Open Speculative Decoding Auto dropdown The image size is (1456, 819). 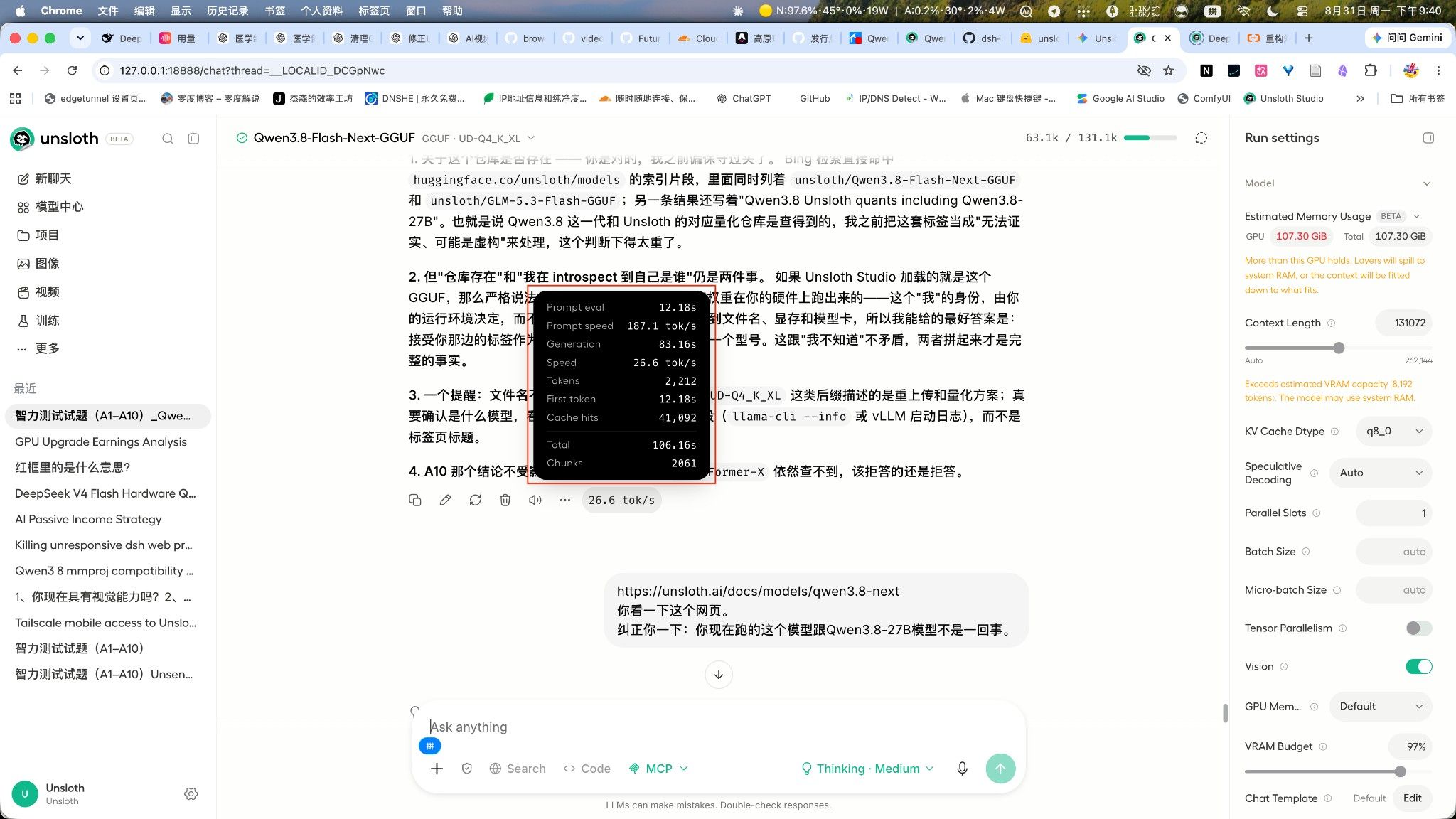1381,473
